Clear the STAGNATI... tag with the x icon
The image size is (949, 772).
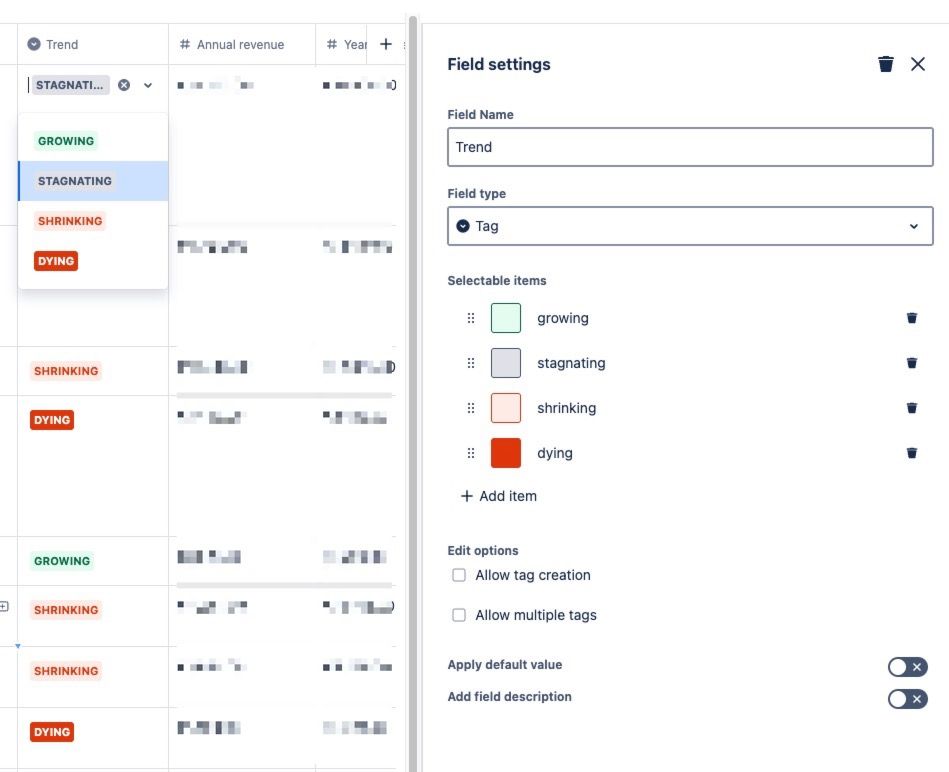pos(124,85)
